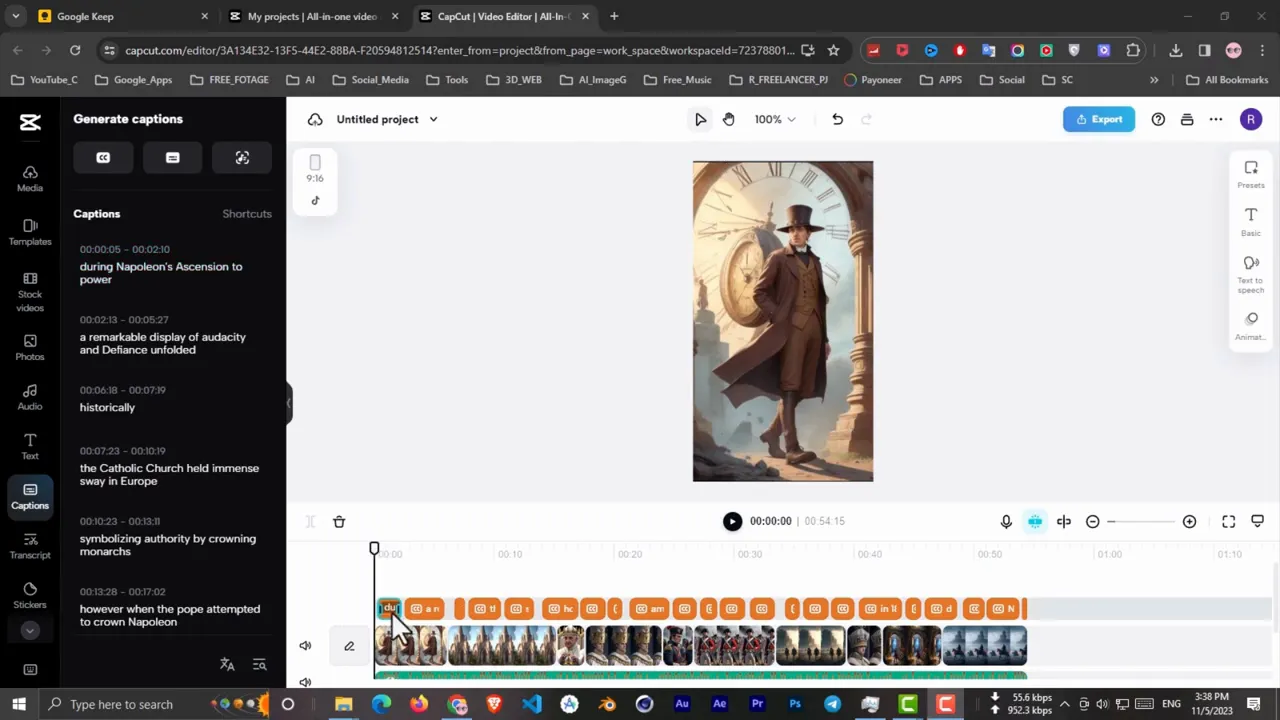The image size is (1280, 720).
Task: Open Text to speech panel
Action: [x=1251, y=274]
